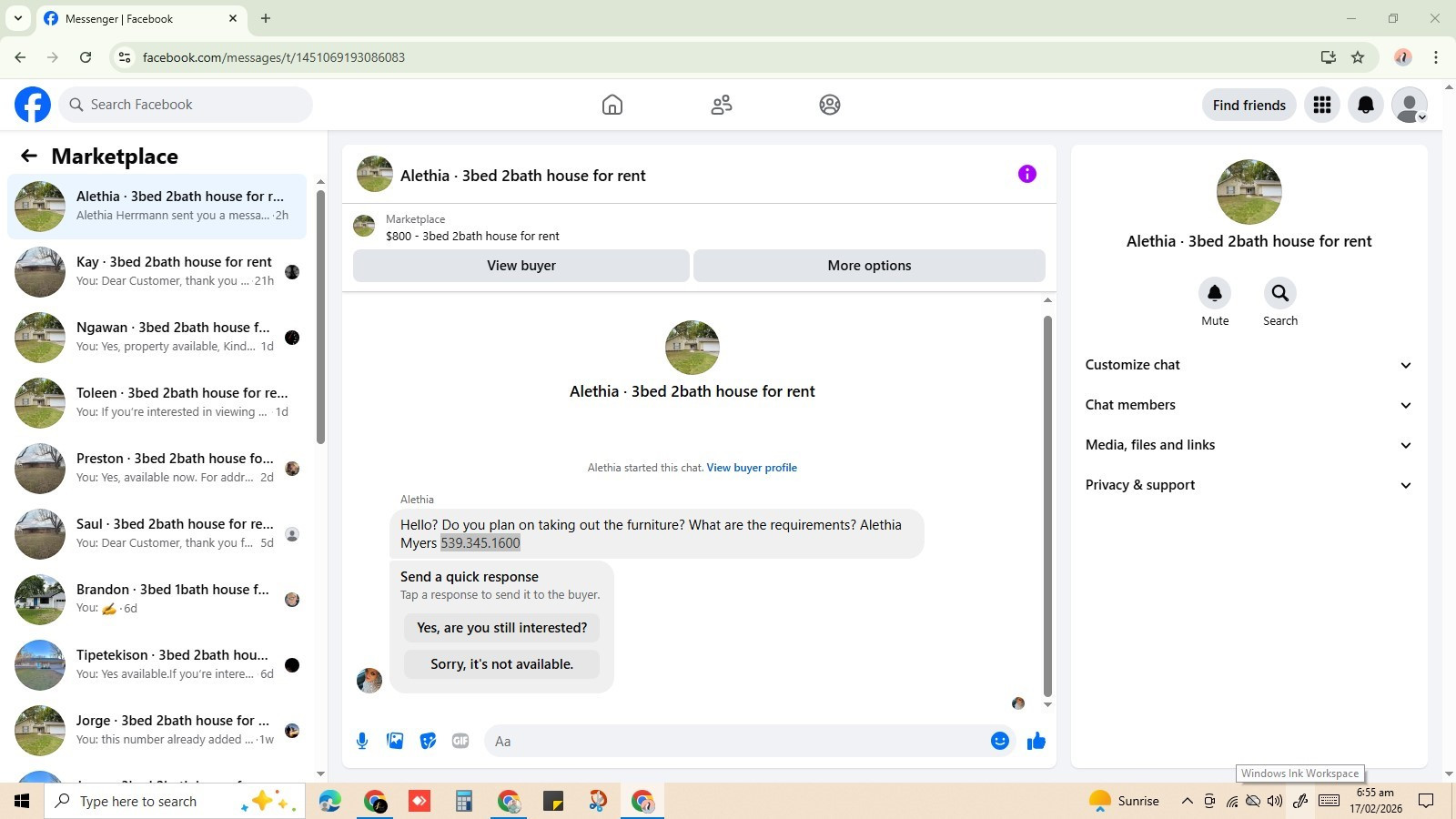Image resolution: width=1456 pixels, height=819 pixels.
Task: Focus the Search Facebook field
Action: click(x=186, y=105)
